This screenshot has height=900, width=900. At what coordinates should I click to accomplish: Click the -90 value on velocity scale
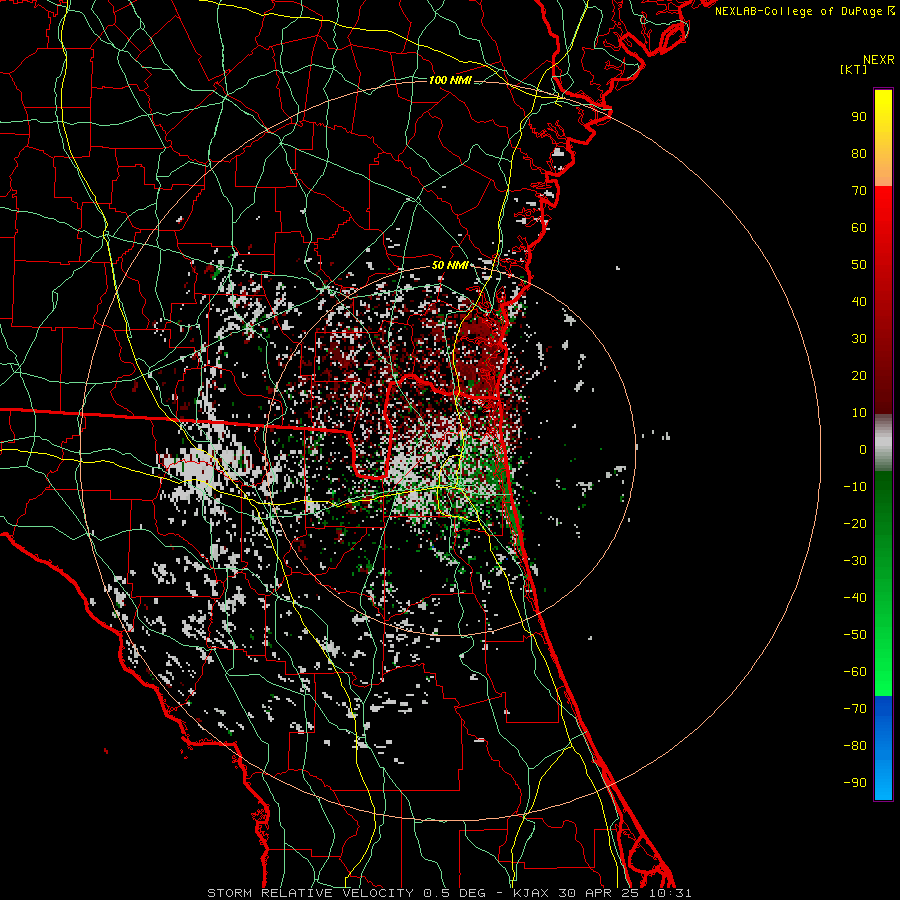(x=855, y=783)
